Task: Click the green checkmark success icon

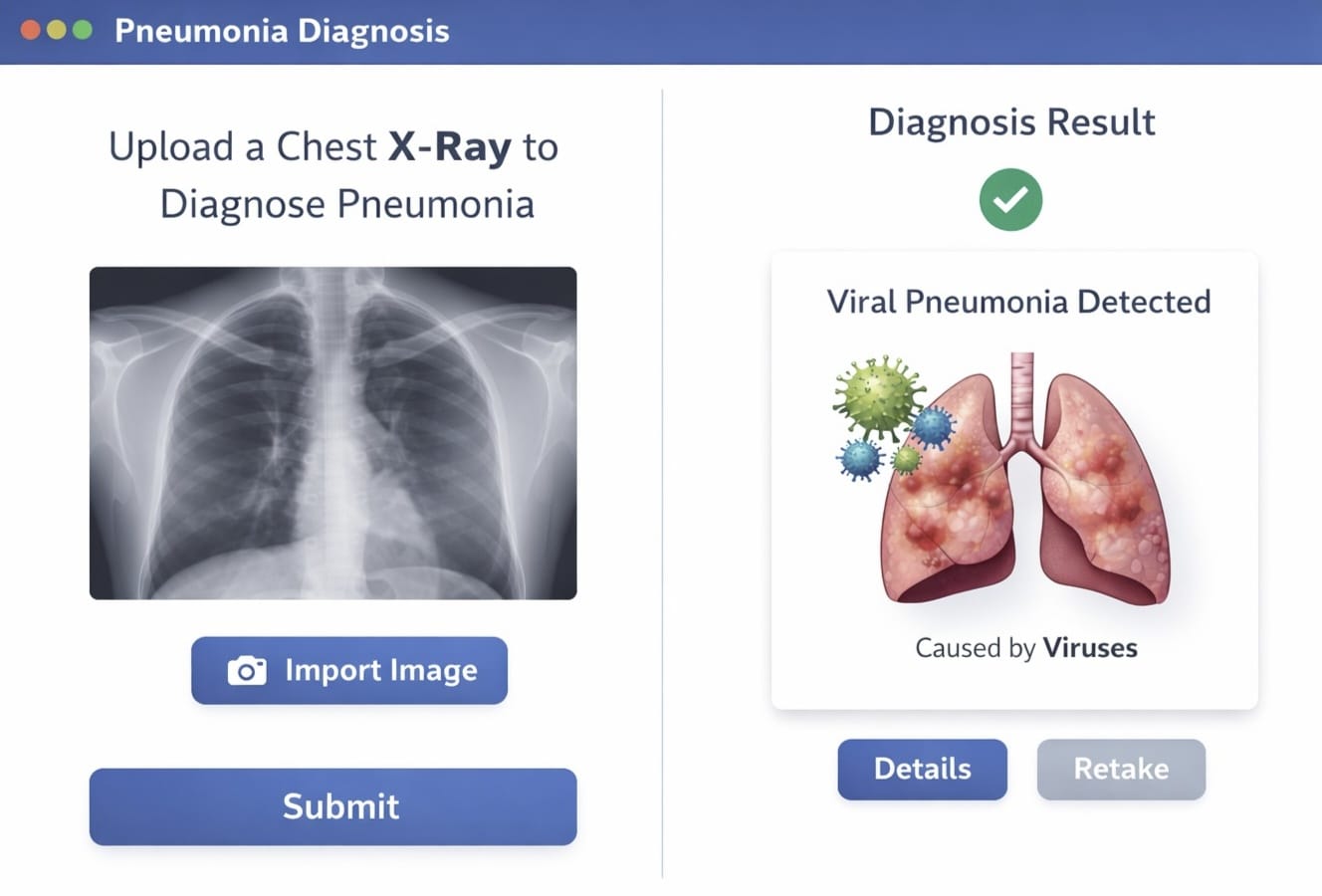Action: tap(1010, 199)
